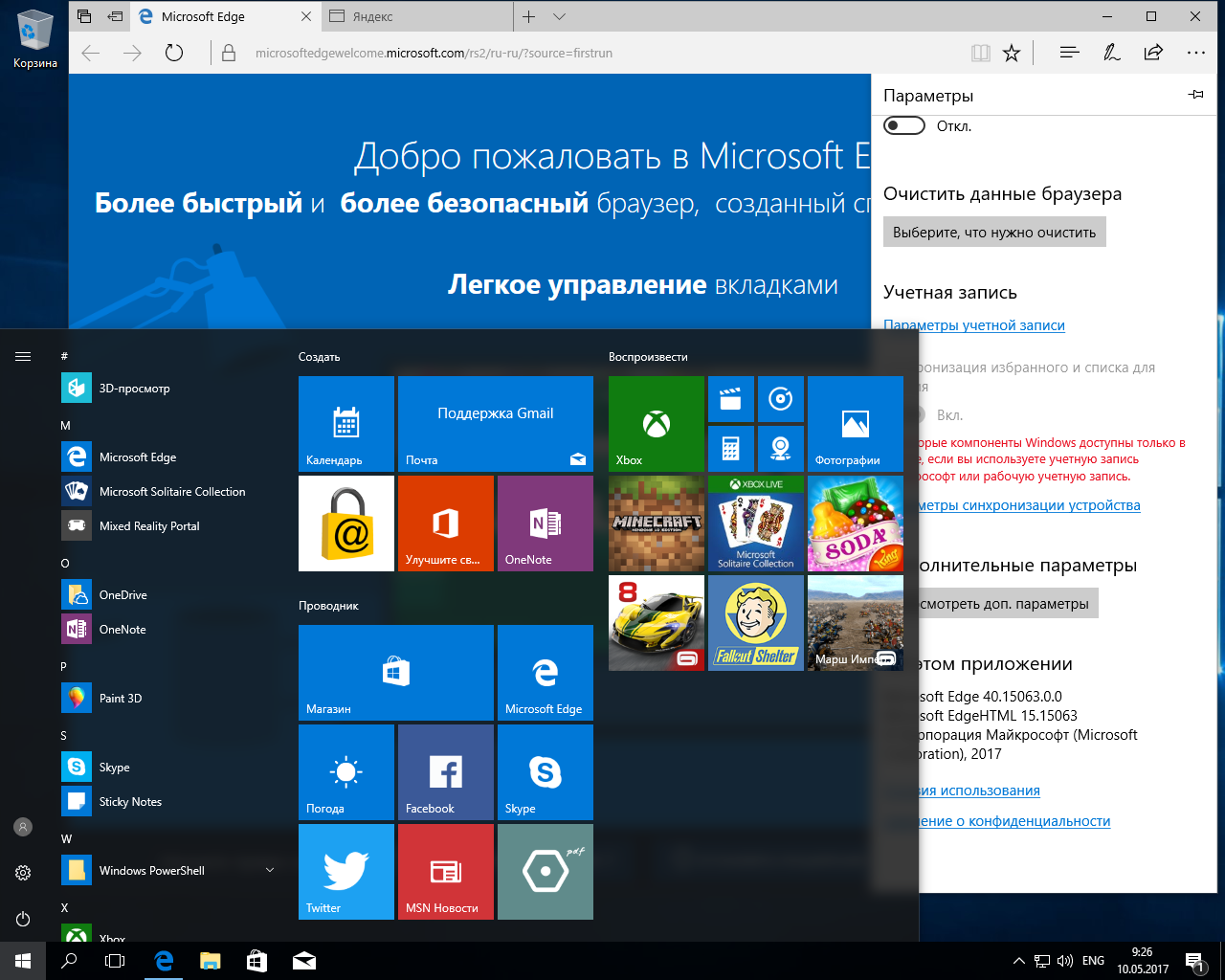
Task: Open the Facebook tile
Action: tap(446, 772)
